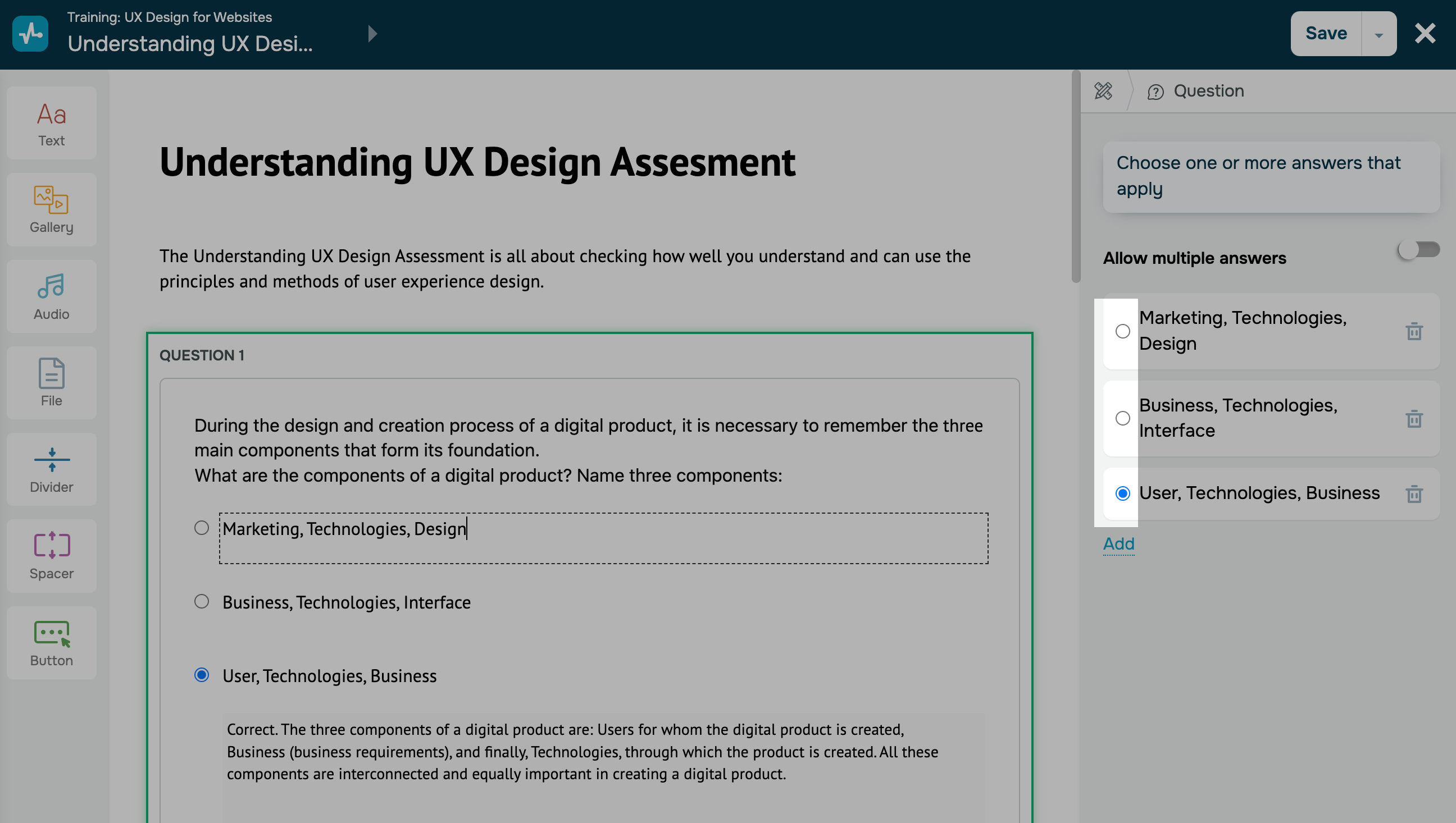The image size is (1456, 823).
Task: Open the Save button dropdown arrow
Action: click(1378, 34)
